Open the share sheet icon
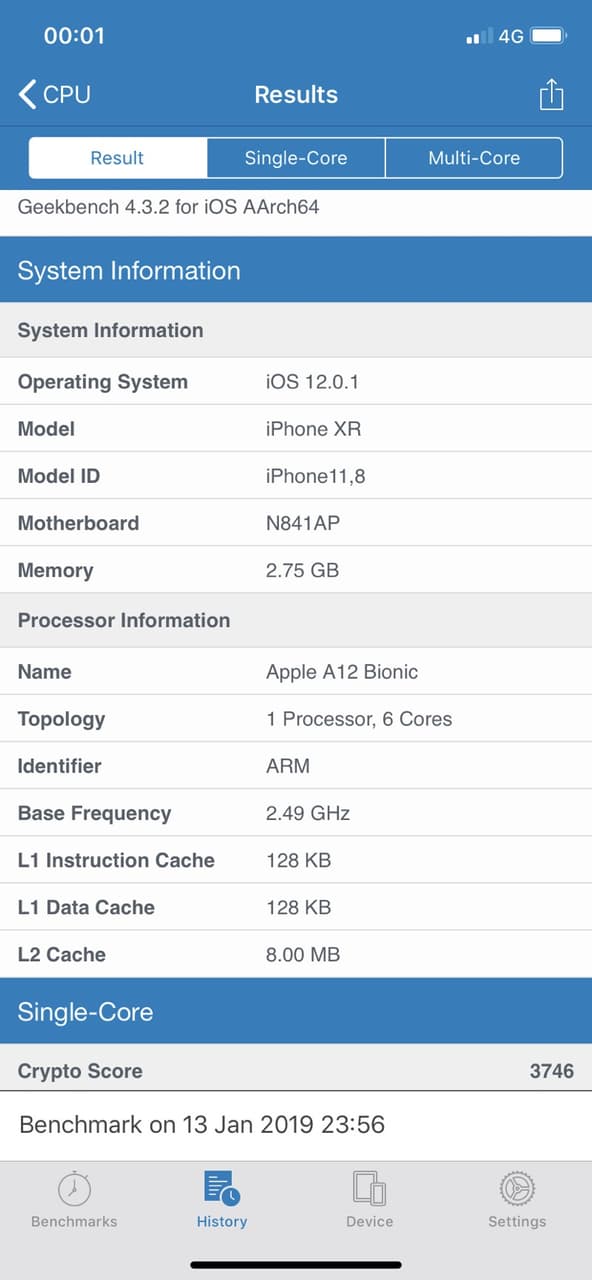 click(x=551, y=94)
